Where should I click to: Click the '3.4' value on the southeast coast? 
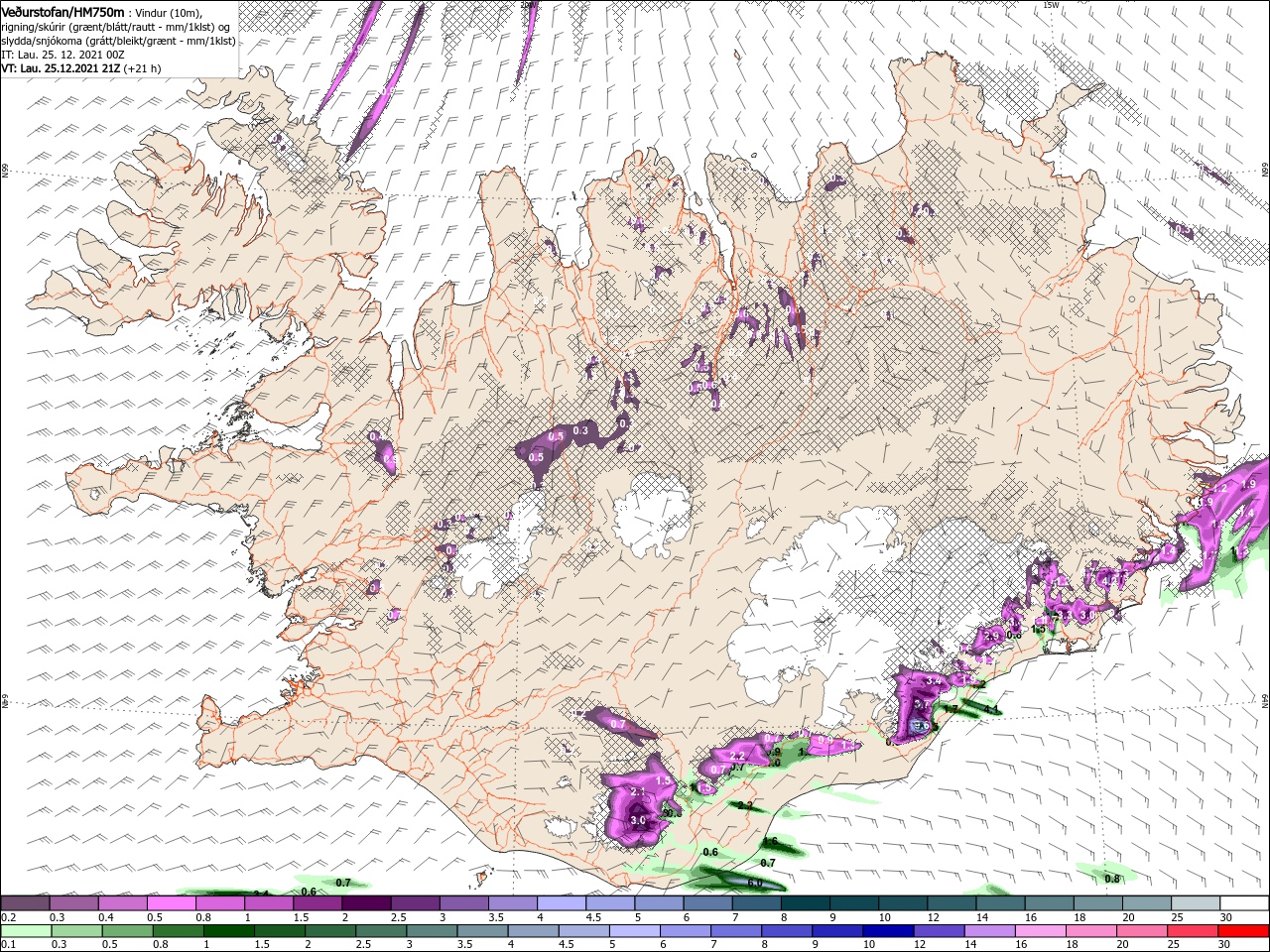933,681
